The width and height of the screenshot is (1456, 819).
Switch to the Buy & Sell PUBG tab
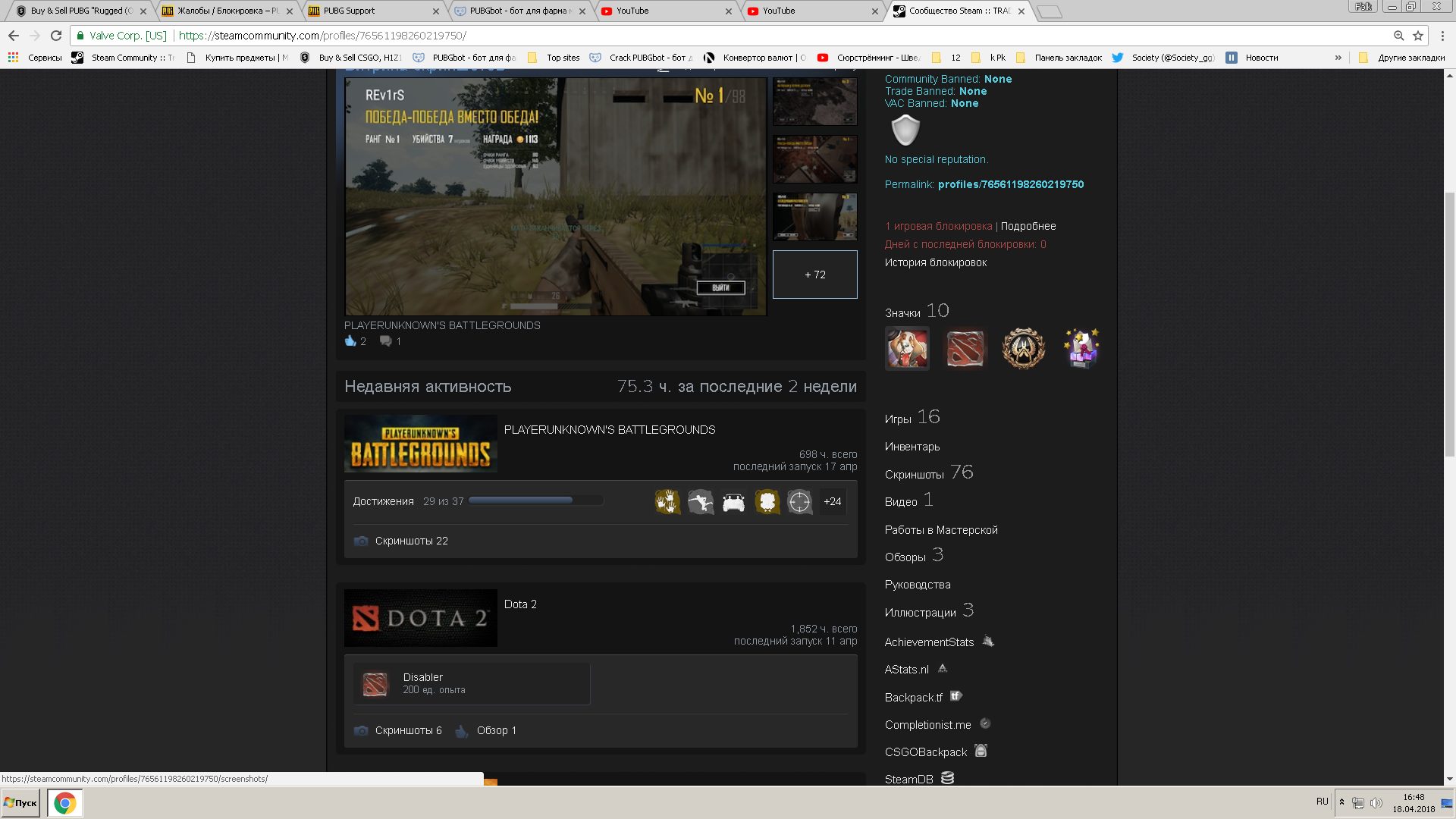80,11
